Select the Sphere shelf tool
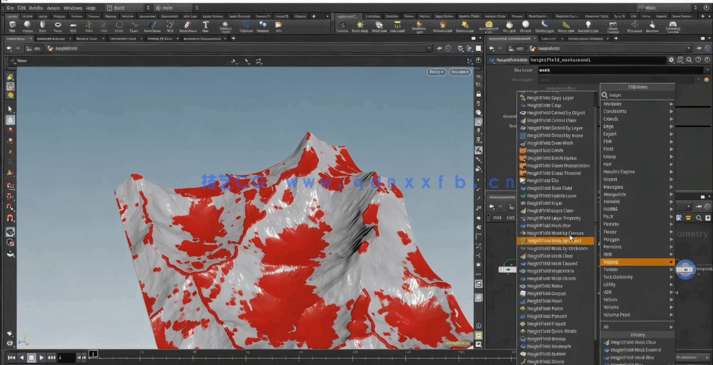This screenshot has width=713, height=365. pyautogui.click(x=27, y=26)
